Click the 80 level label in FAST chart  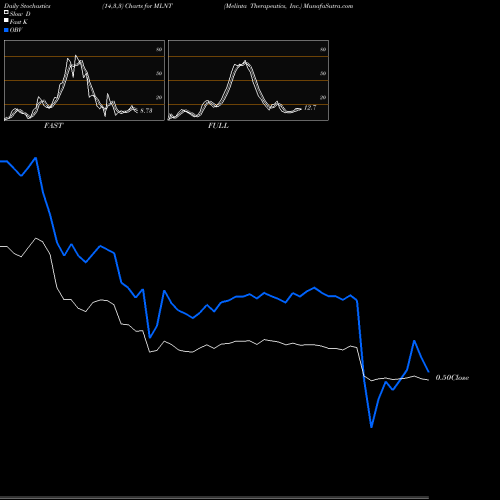coord(159,49)
